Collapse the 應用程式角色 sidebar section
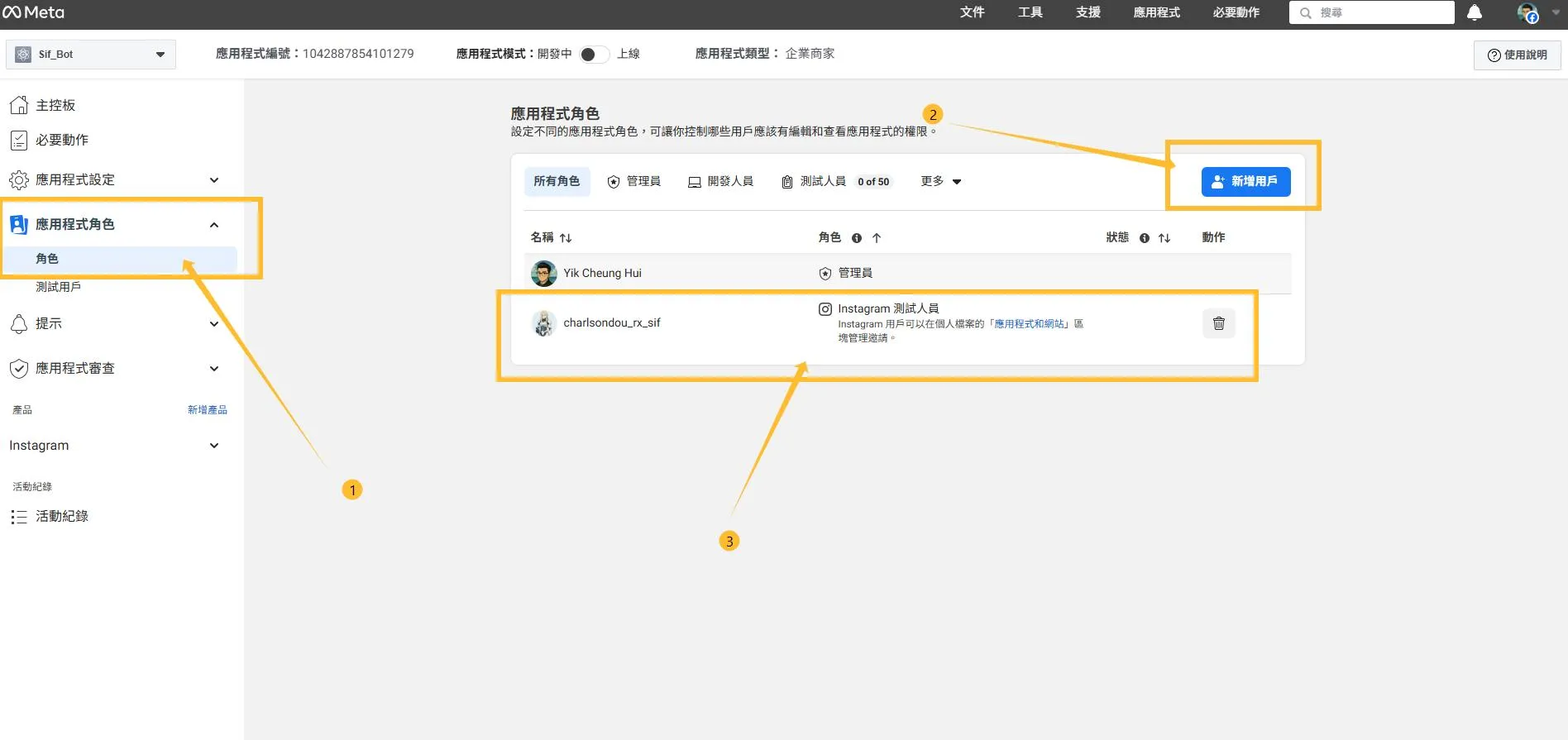This screenshot has height=740, width=1568. point(214,225)
